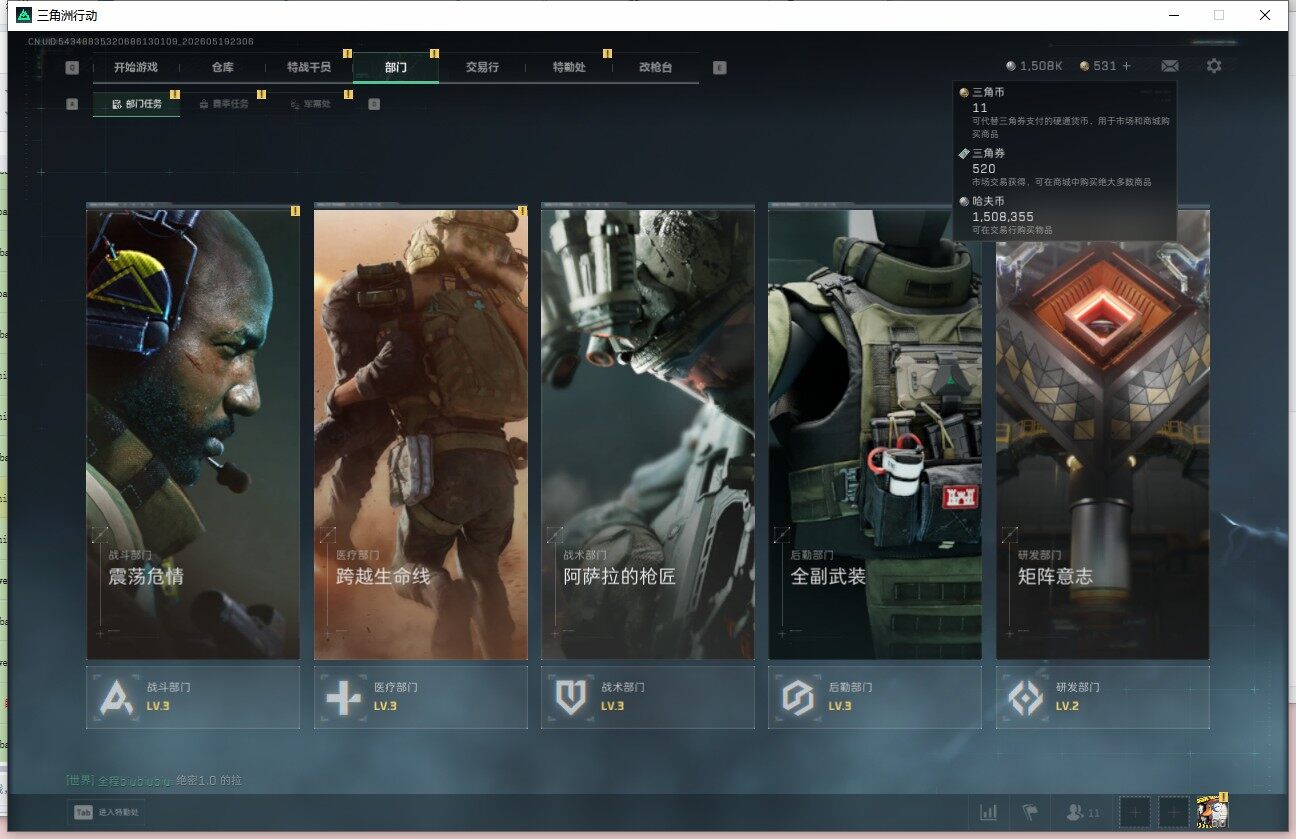Click the 医疗部门 LV.3 panel
Viewport: 1296px width, 839px height.
(421, 697)
